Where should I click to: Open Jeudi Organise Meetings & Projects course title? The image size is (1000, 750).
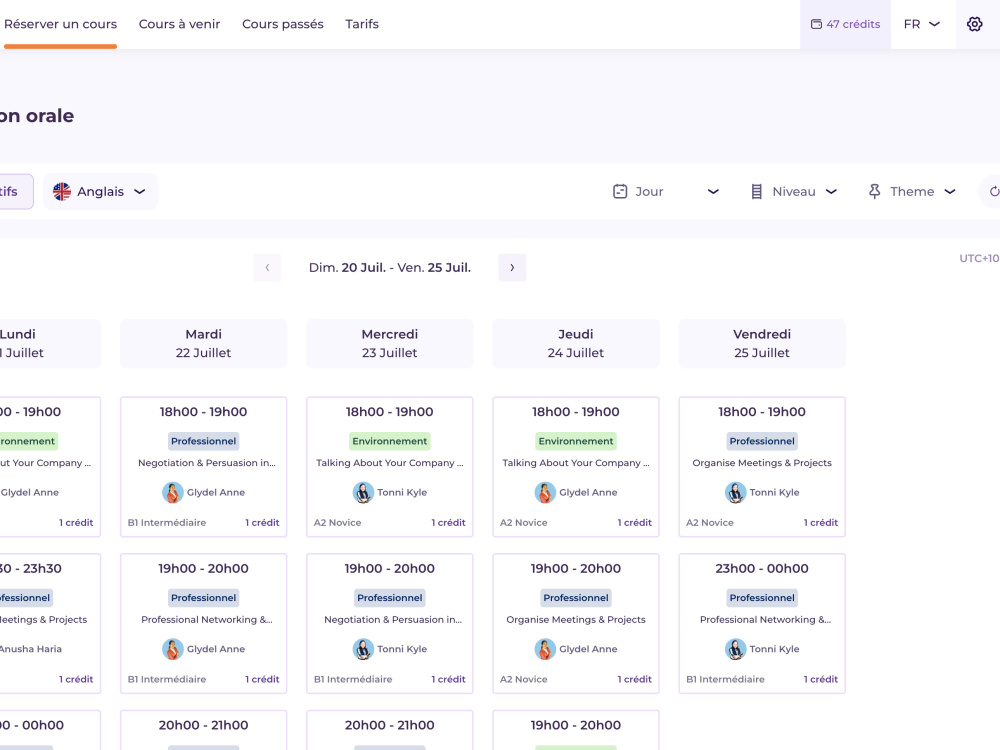[x=576, y=619]
